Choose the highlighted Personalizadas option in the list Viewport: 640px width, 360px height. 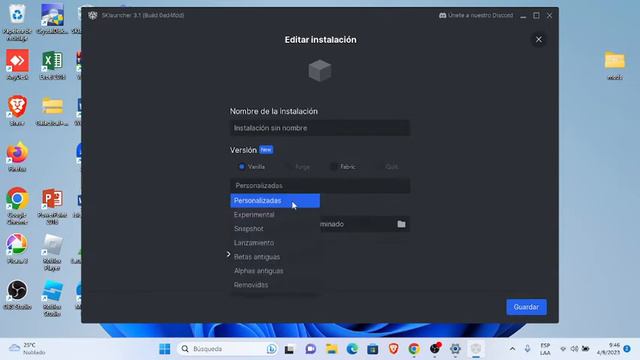coord(275,200)
